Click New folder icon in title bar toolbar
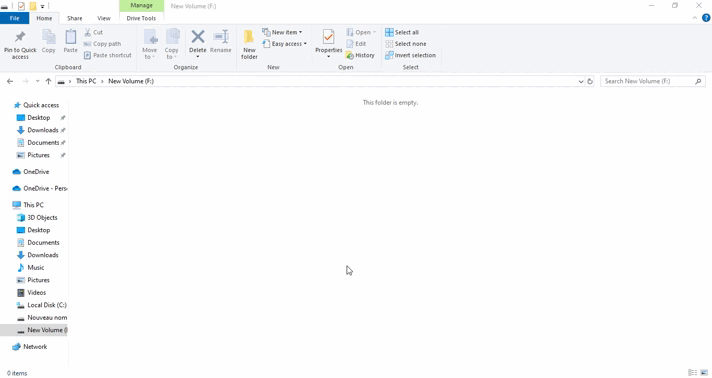 pyautogui.click(x=33, y=6)
